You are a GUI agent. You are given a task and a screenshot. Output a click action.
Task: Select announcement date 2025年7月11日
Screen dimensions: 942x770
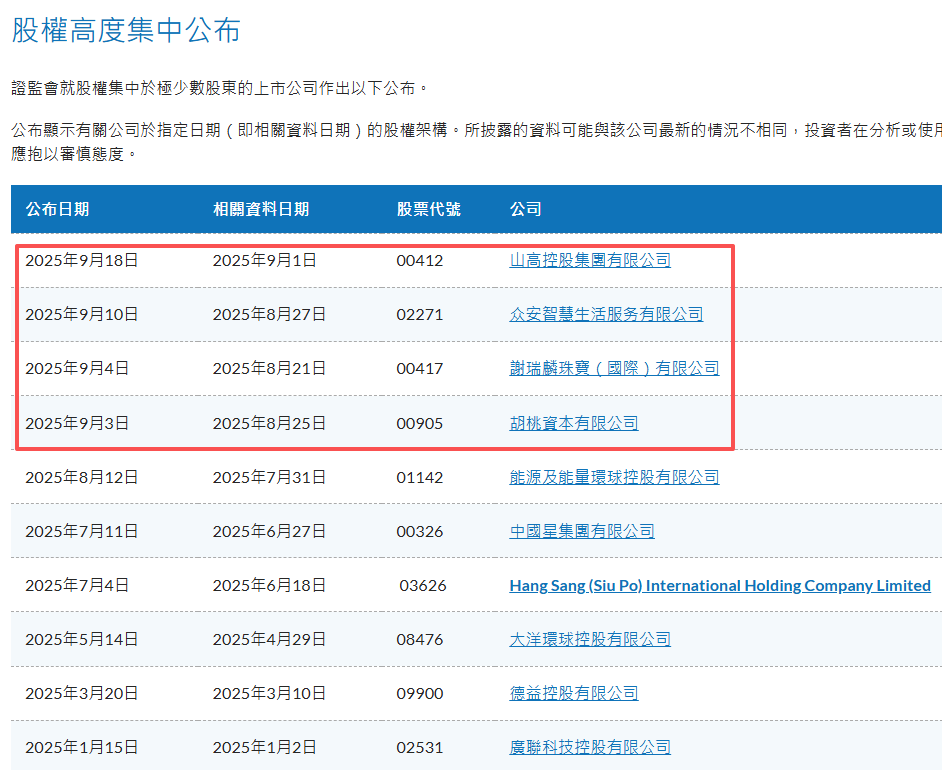click(82, 532)
